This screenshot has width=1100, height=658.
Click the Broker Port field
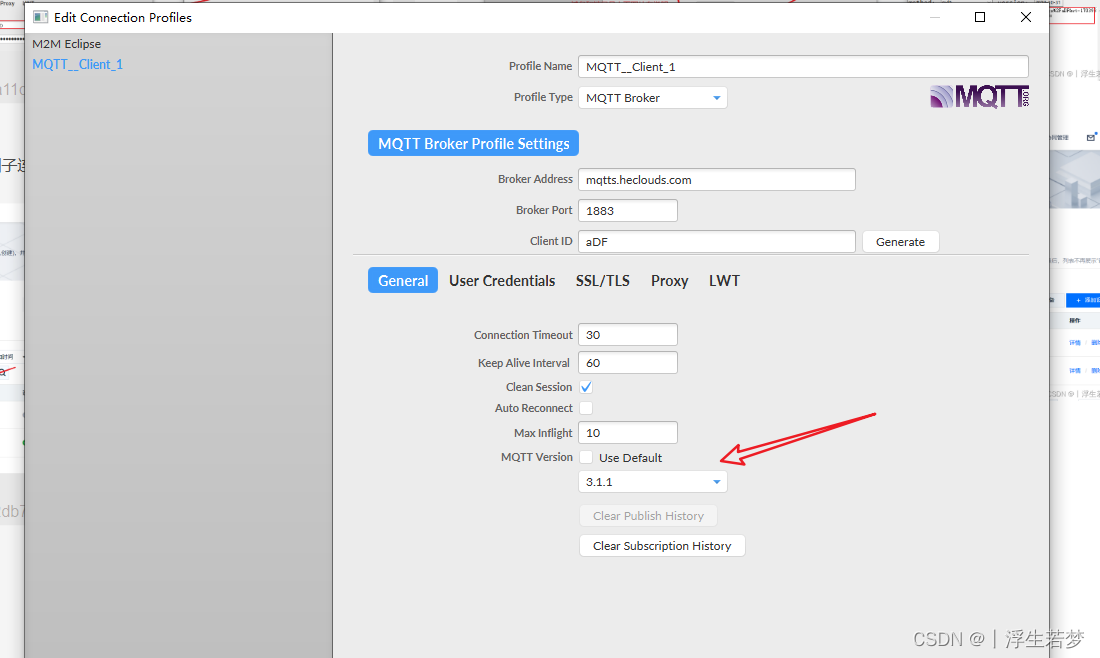point(628,210)
